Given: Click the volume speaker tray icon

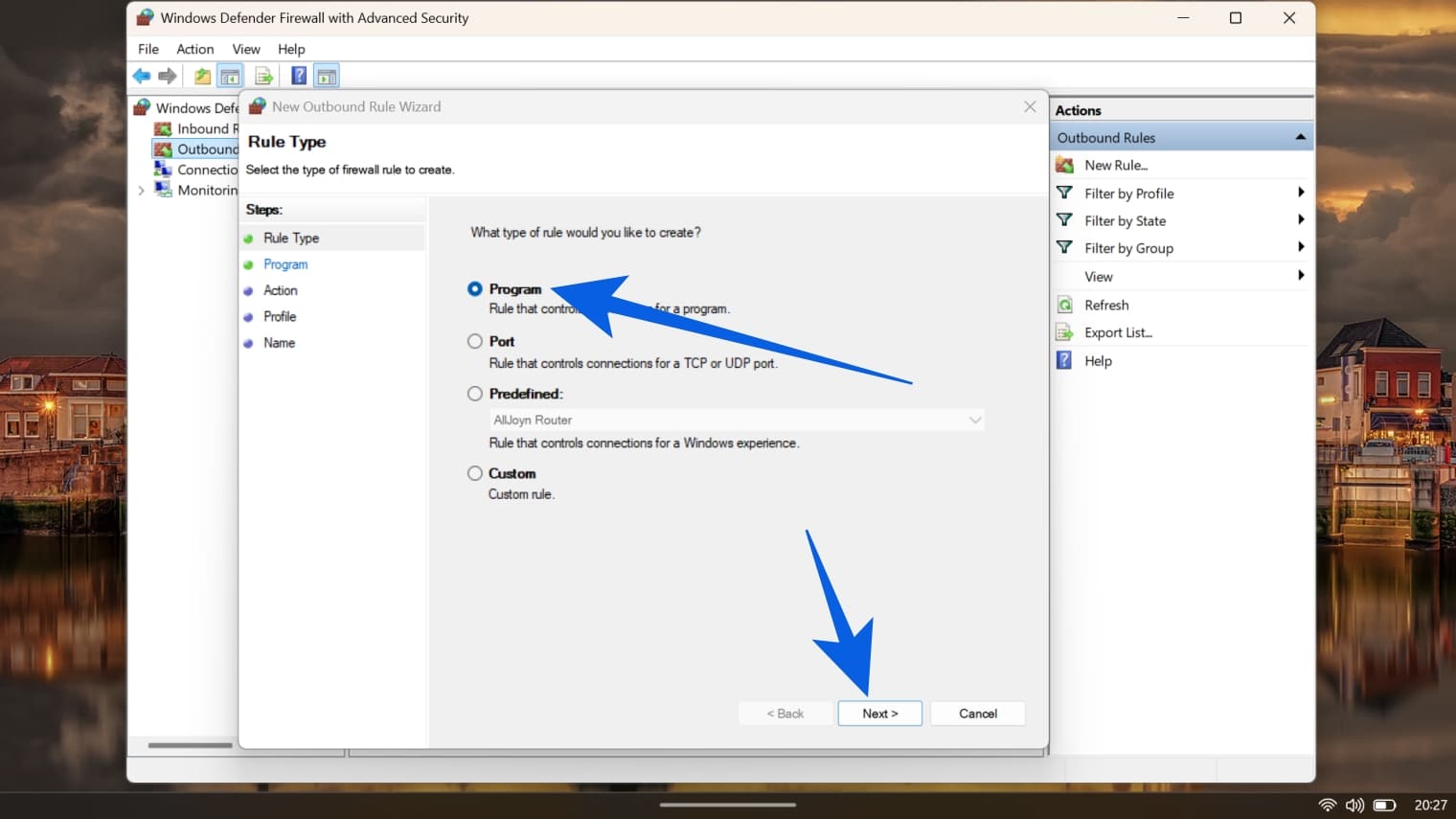Looking at the screenshot, I should point(1354,805).
